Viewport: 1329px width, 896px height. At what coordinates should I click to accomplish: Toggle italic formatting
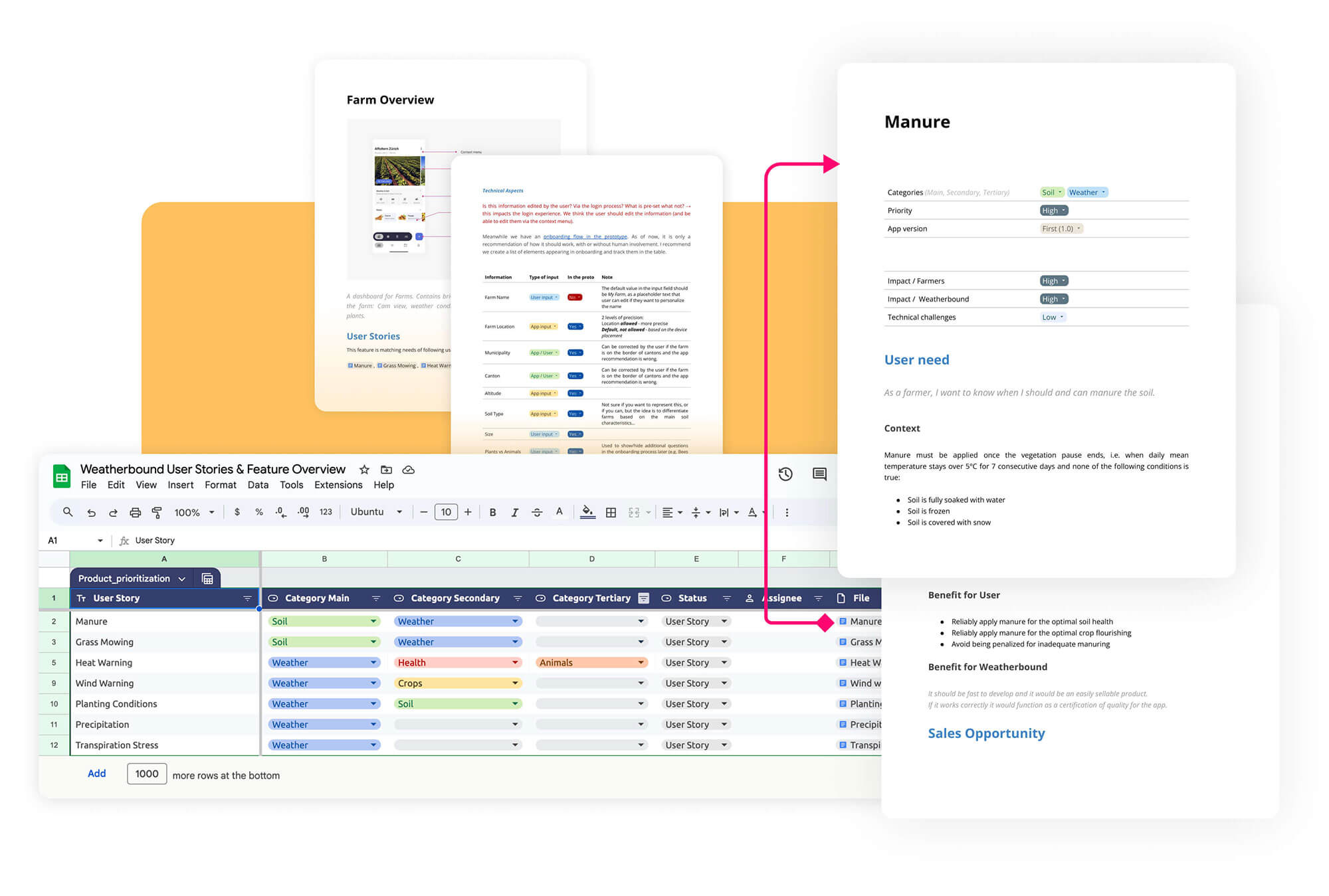point(514,512)
